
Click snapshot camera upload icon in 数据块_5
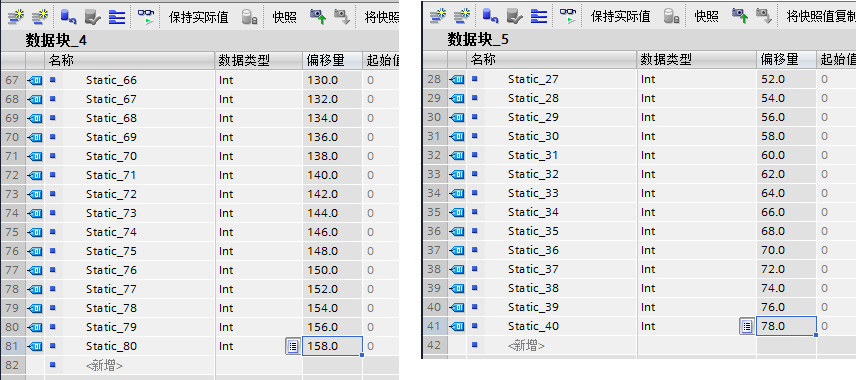[740, 16]
